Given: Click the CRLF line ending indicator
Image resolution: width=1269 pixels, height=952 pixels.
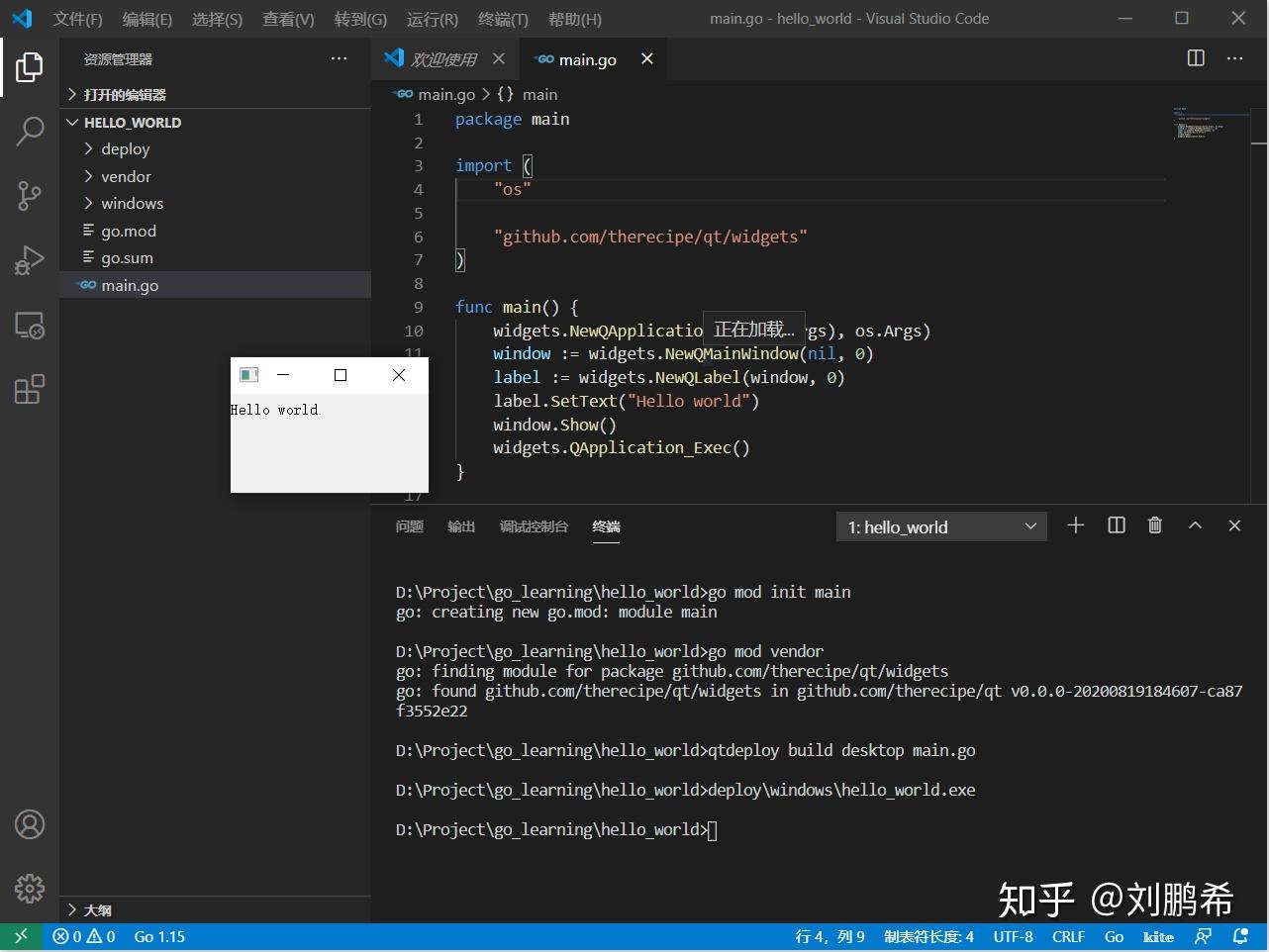Looking at the screenshot, I should [1068, 936].
